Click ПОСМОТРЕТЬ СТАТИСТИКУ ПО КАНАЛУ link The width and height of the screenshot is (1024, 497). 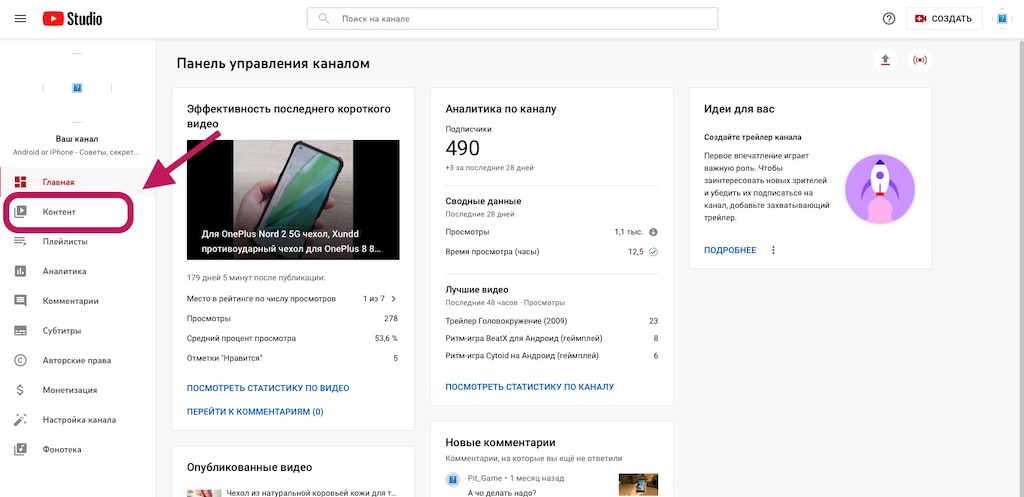click(x=529, y=387)
